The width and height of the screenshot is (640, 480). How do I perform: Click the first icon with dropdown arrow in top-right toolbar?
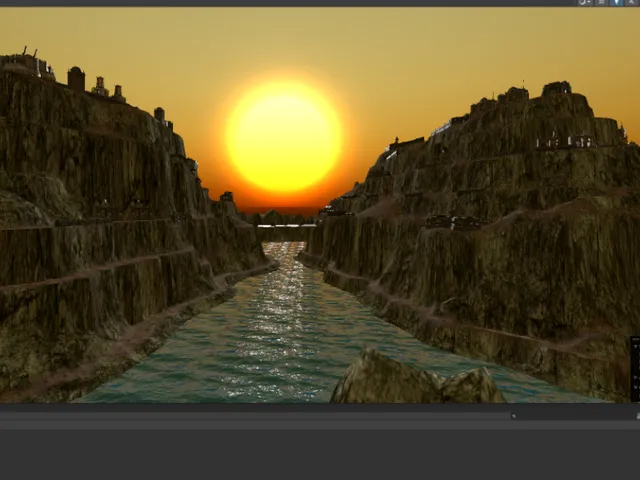(586, 3)
